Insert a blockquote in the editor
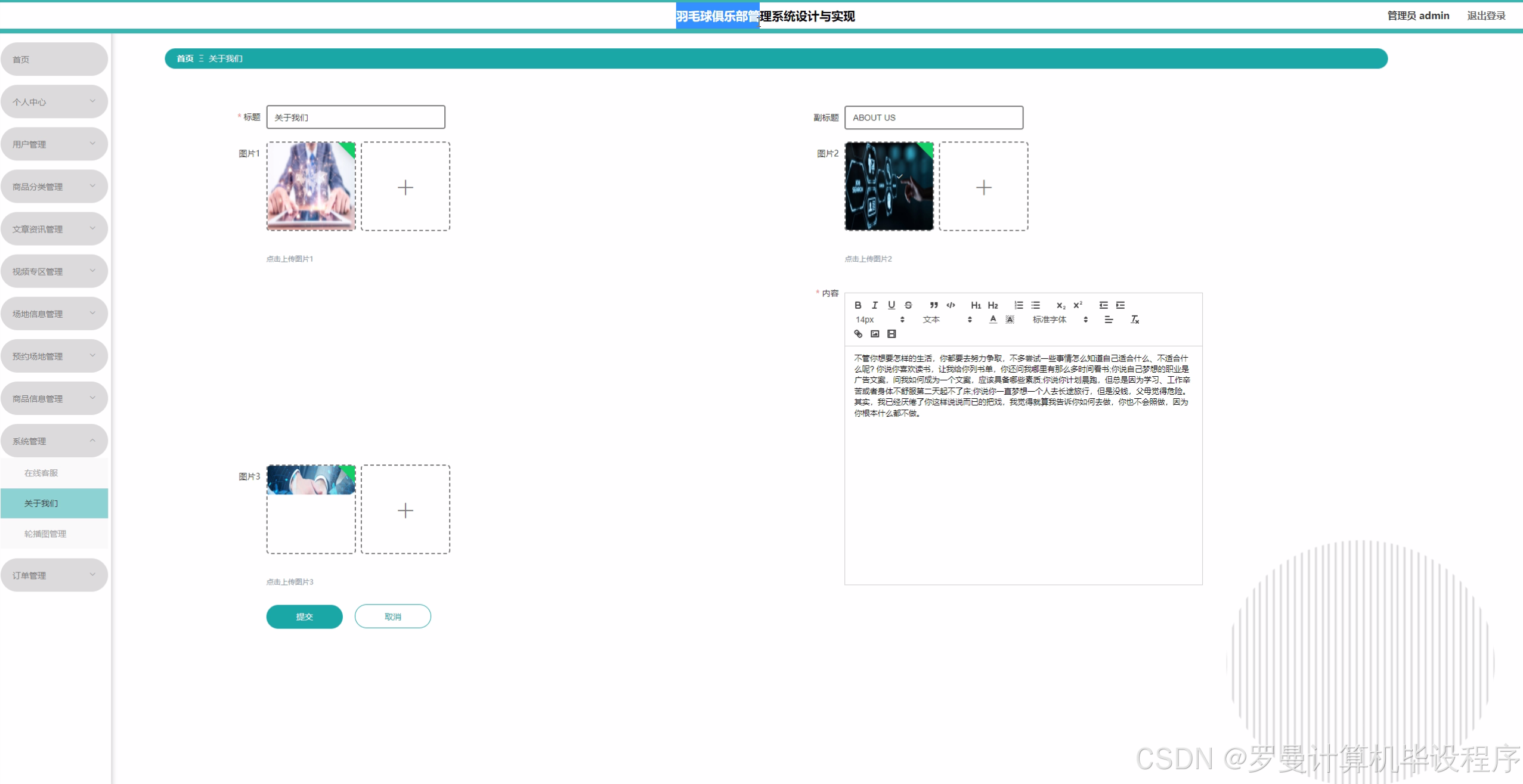Screen dimensions: 1523x784 (934, 305)
